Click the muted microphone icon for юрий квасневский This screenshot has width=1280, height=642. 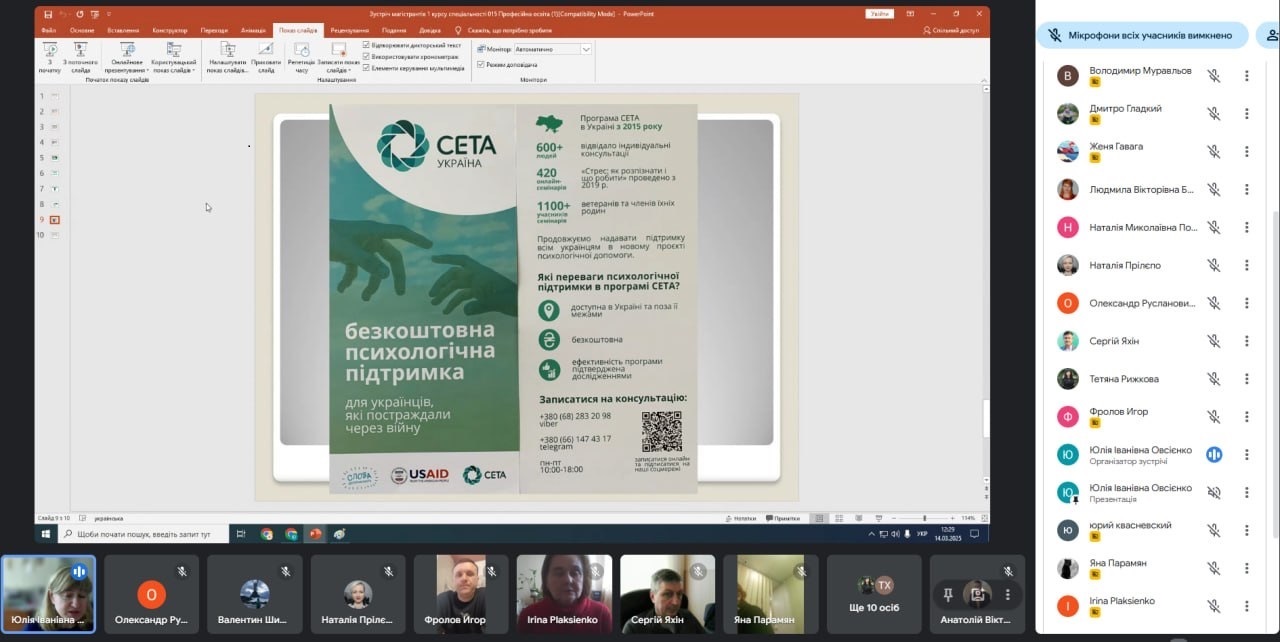[1213, 530]
